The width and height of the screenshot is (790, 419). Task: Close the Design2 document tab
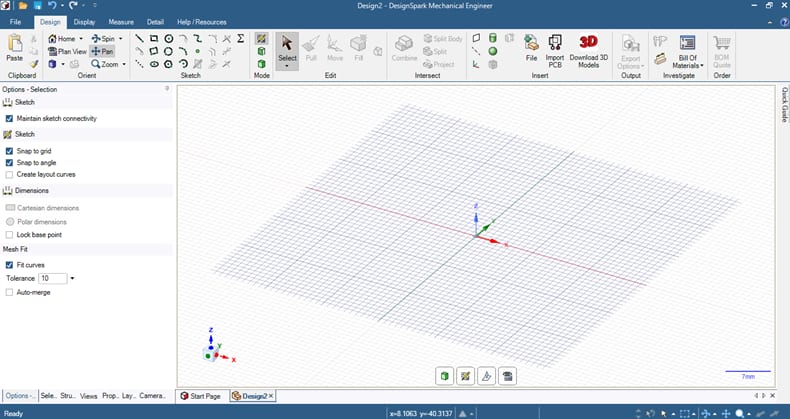point(271,396)
